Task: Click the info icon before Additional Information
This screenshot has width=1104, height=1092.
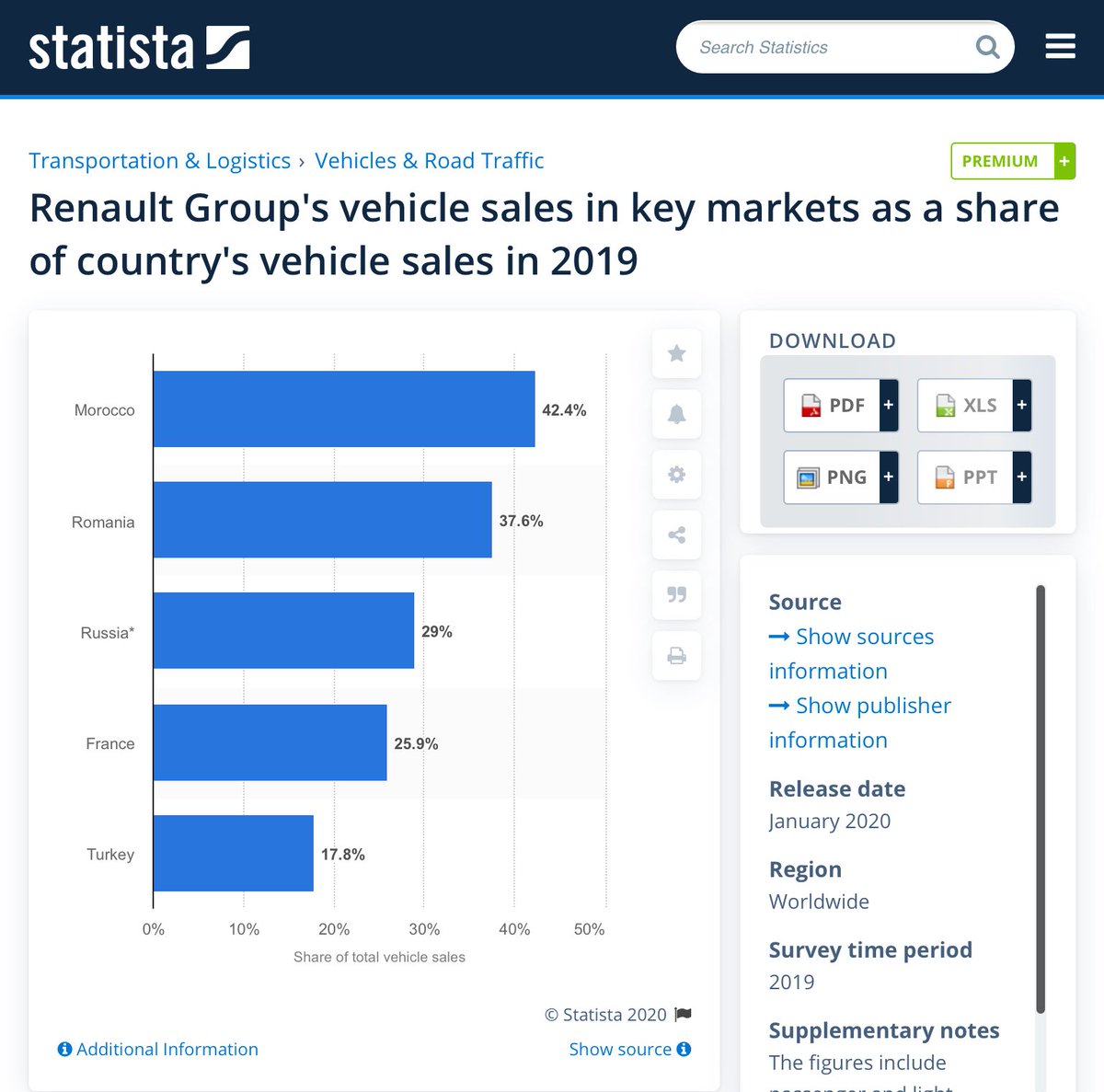Action: [x=64, y=1049]
